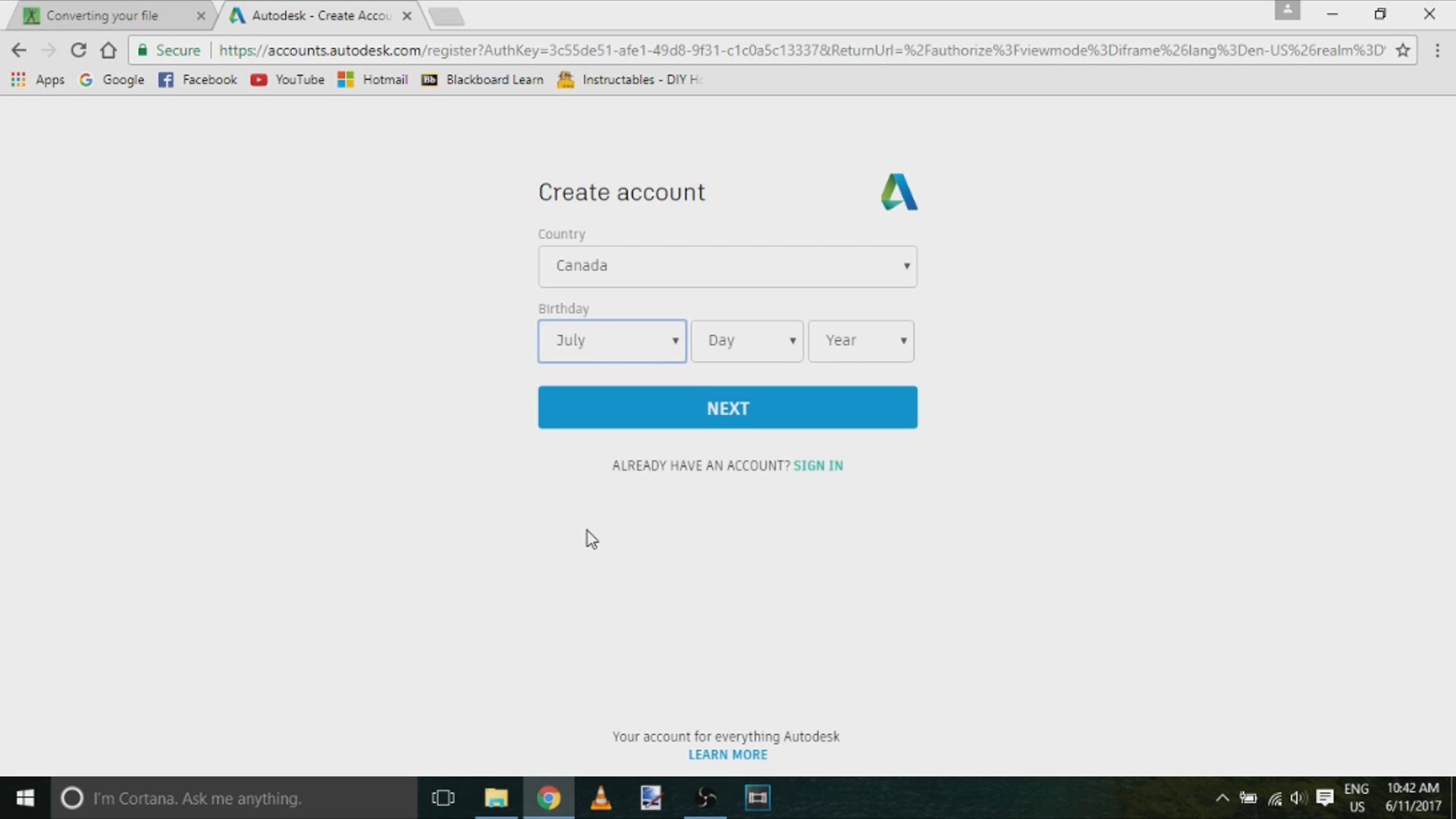Viewport: 1456px width, 819px height.
Task: Open VLC from the taskbar
Action: coord(601,798)
